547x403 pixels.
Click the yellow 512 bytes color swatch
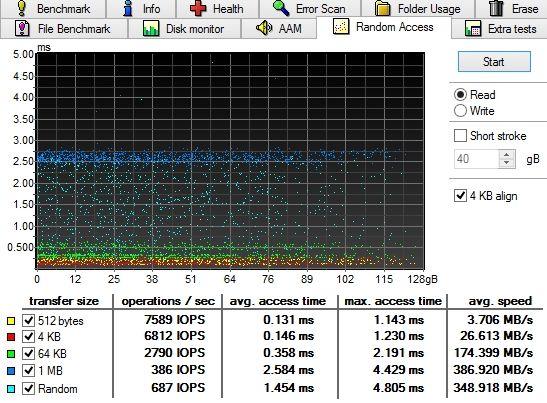11,321
